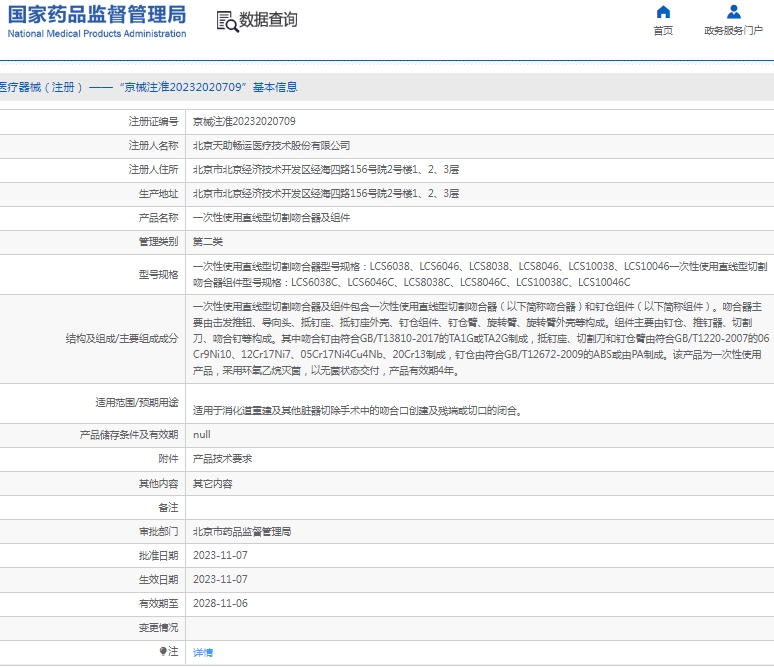Click the 首页 text label

[x=663, y=31]
